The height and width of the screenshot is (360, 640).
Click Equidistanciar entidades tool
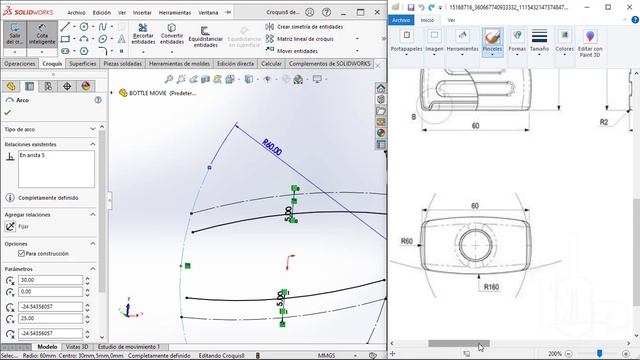point(205,37)
